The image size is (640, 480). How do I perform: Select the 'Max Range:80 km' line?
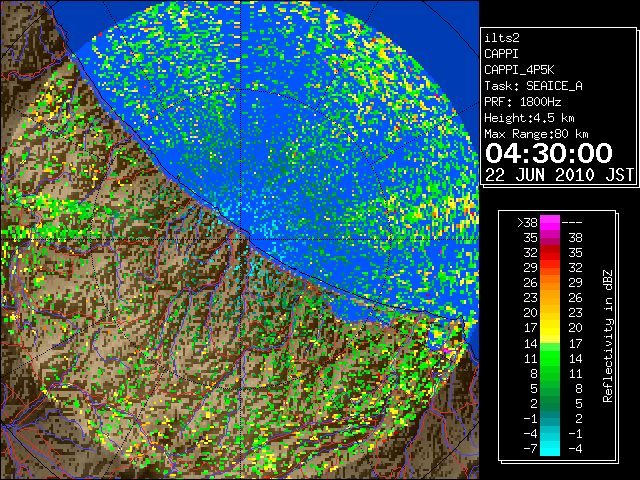point(536,134)
